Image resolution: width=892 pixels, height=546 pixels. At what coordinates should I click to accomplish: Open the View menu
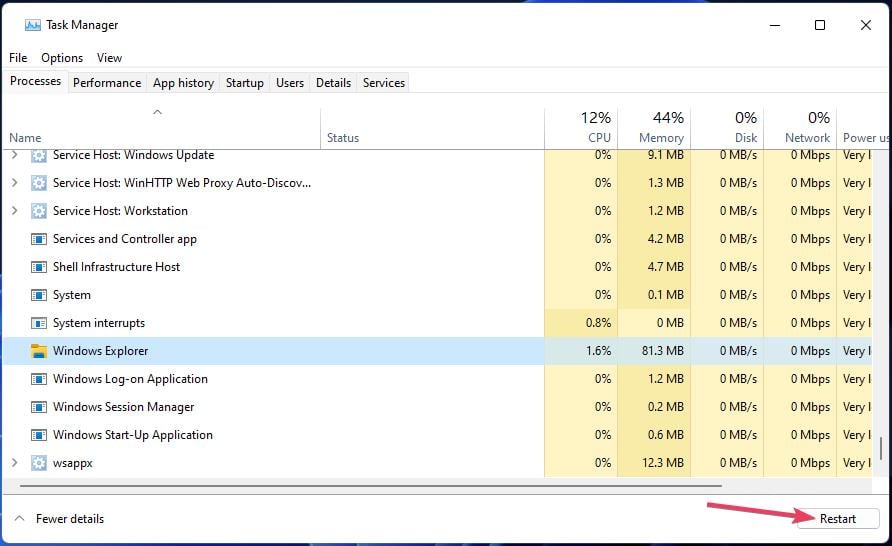point(109,58)
